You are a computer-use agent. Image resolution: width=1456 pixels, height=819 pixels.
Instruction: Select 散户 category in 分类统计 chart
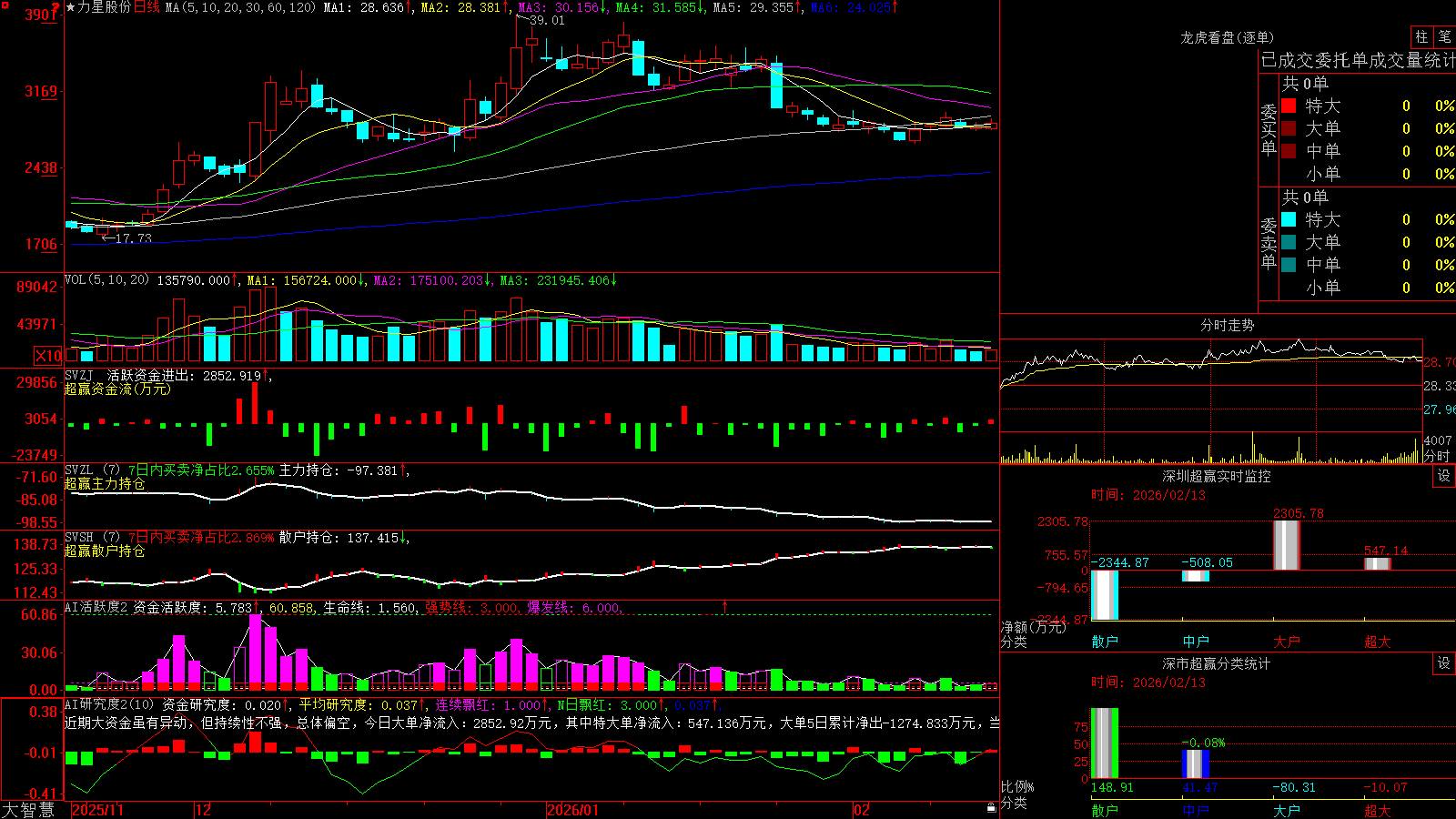tap(1105, 810)
